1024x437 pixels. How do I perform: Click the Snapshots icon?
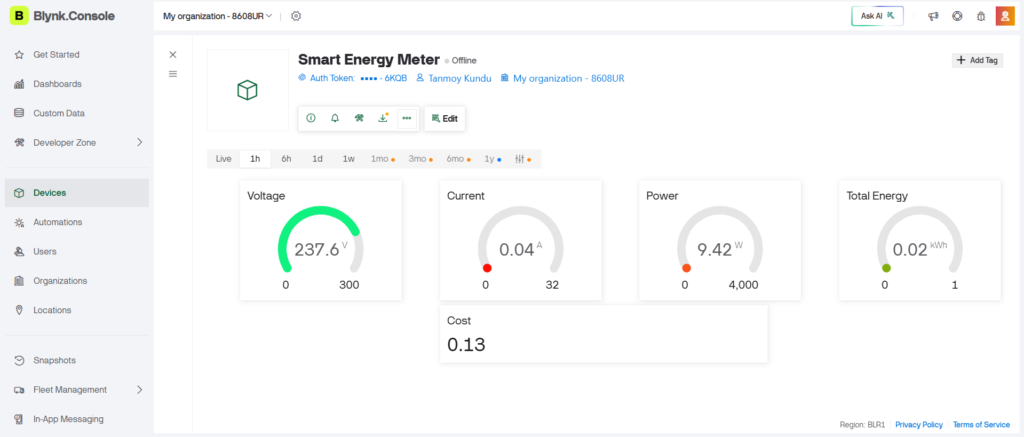20,361
